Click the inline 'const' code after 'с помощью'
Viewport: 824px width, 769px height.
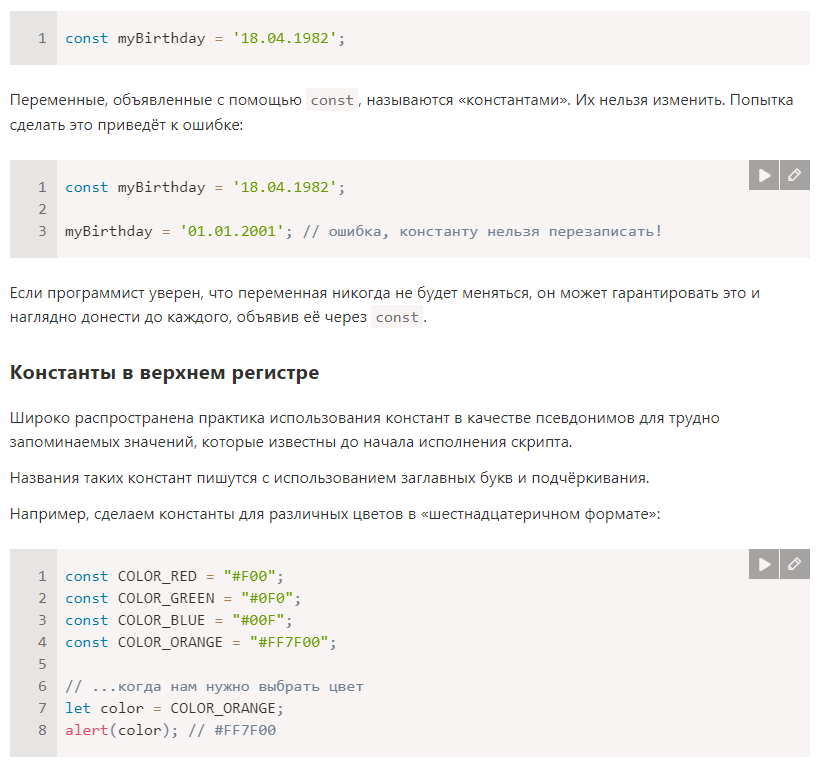point(332,100)
